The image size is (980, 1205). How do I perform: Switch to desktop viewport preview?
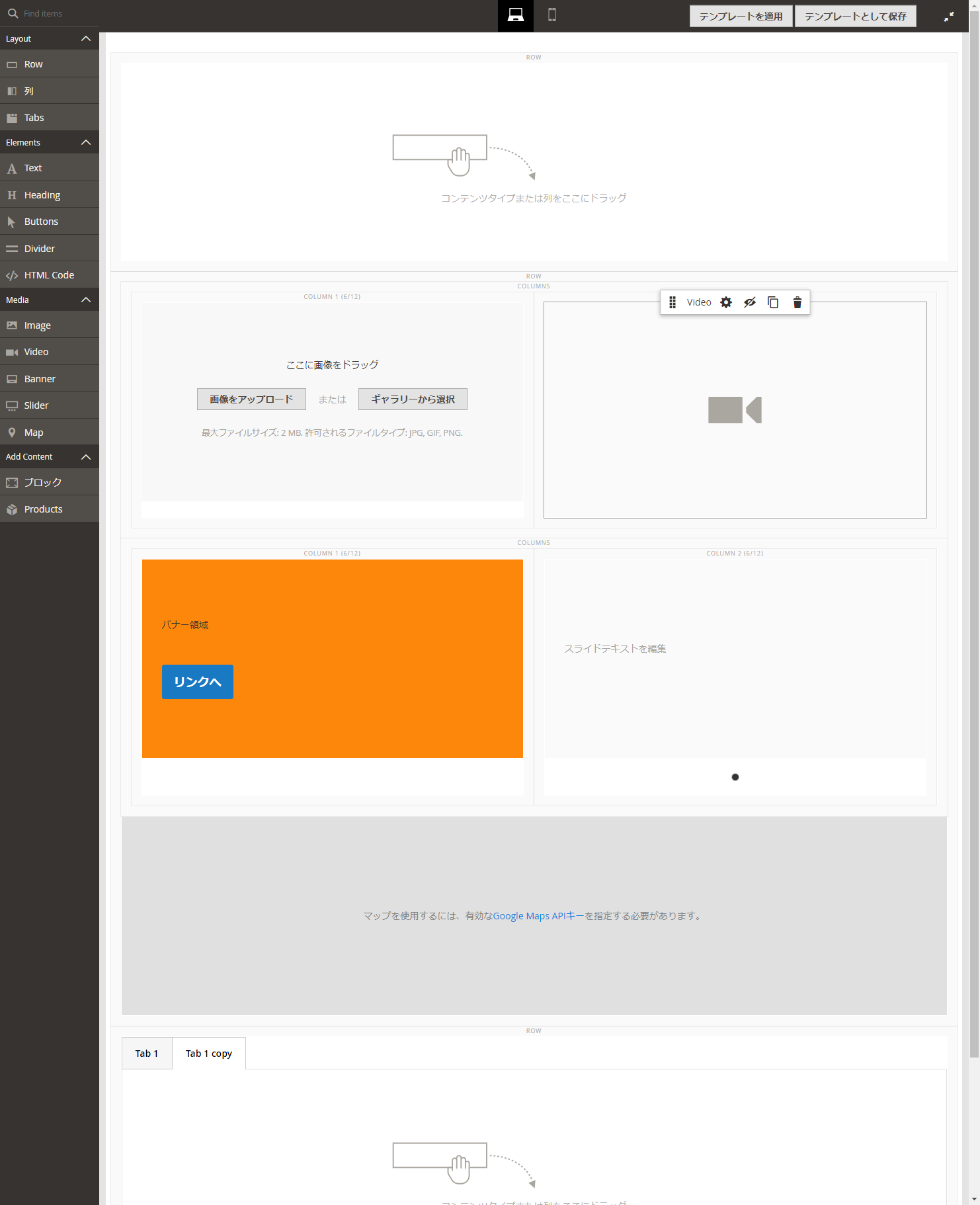pyautogui.click(x=515, y=15)
